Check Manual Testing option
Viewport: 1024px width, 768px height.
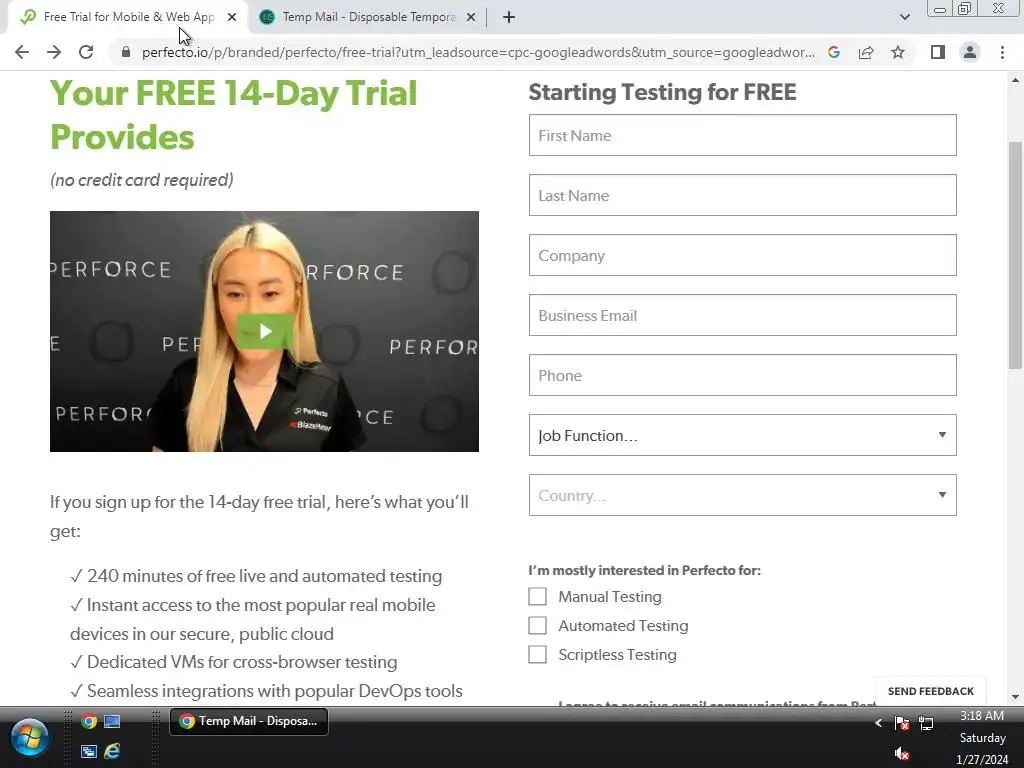(x=537, y=596)
